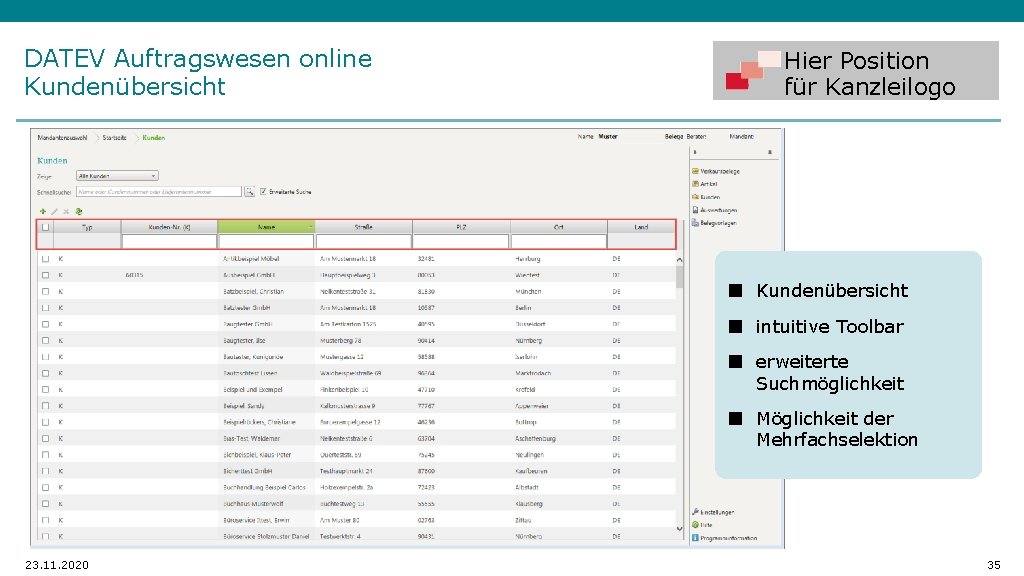This screenshot has height=576, width=1024.
Task: Open Programminformation in the right sidebar
Action: 729,538
